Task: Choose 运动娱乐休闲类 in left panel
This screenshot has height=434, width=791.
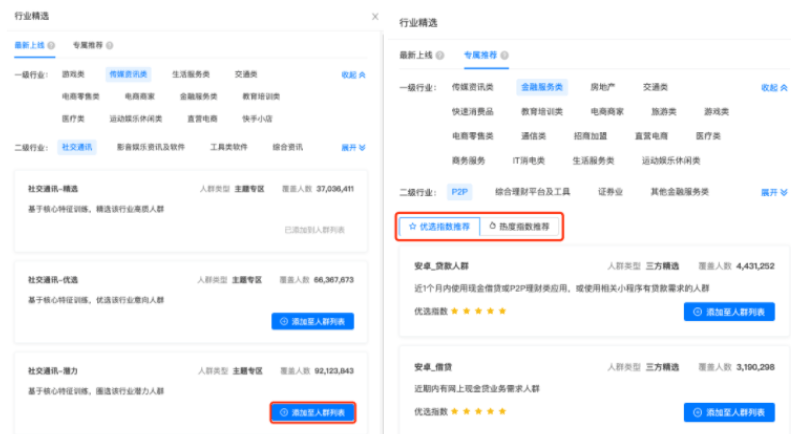Action: pos(136,119)
